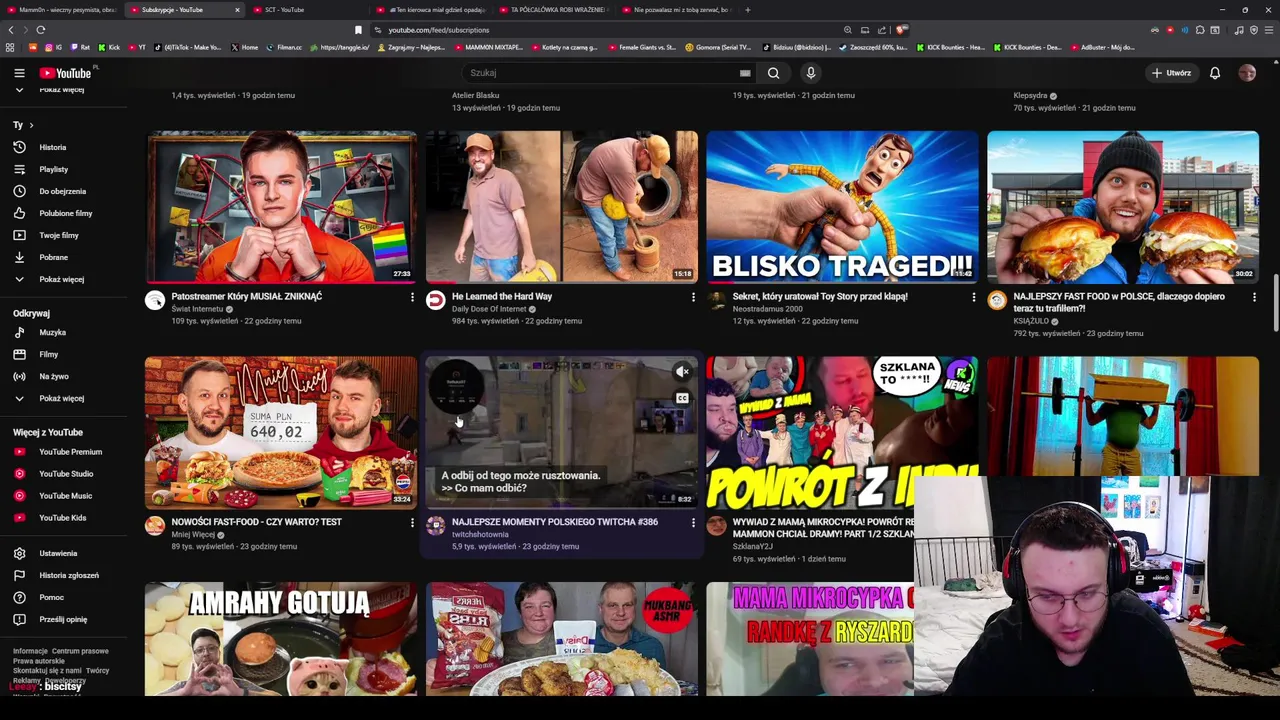Click the search magnifier button
The image size is (1280, 720).
773,73
